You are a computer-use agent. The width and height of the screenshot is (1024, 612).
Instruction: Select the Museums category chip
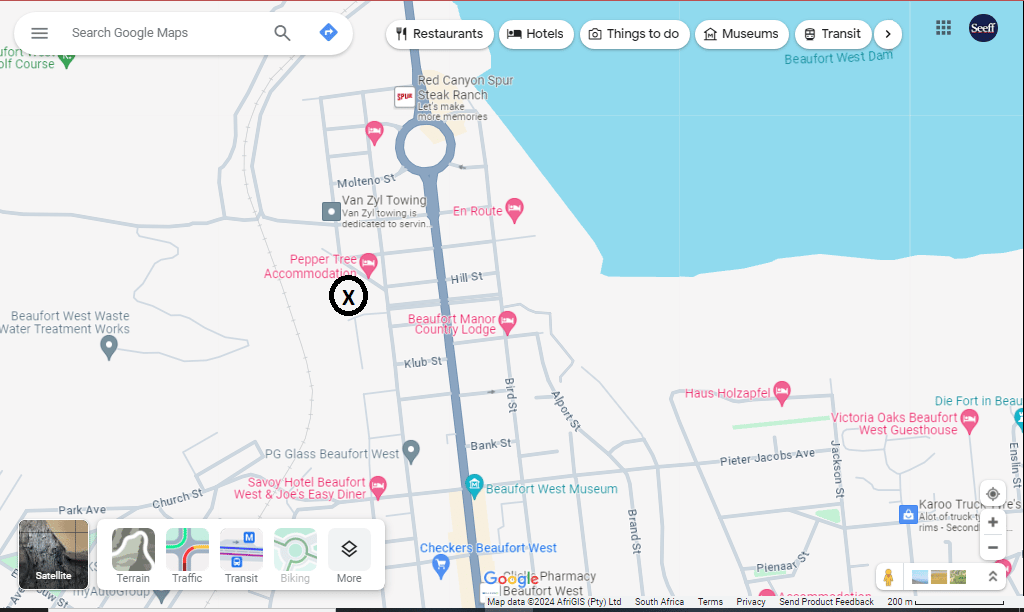click(741, 34)
